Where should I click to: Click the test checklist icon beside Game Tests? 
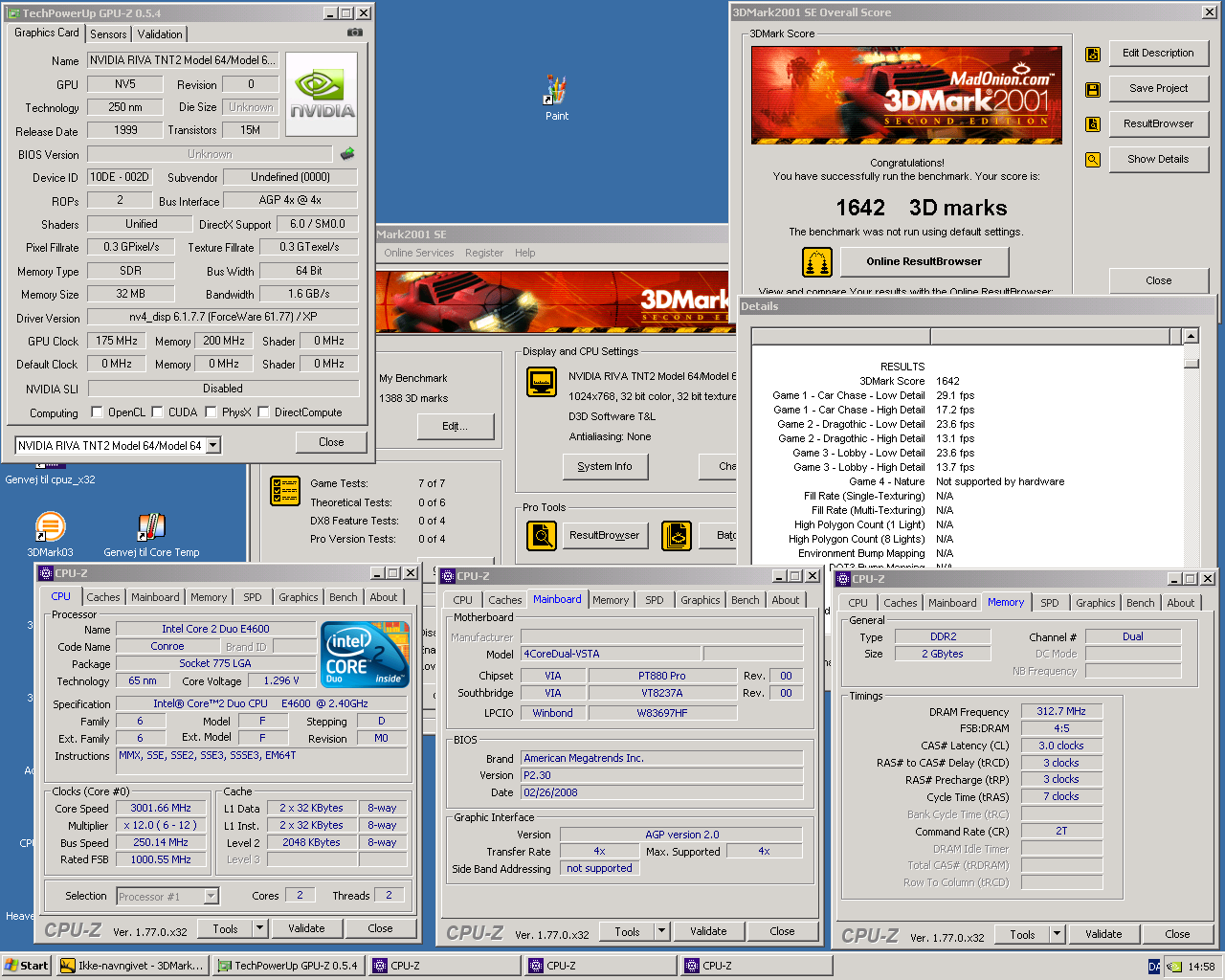(284, 491)
